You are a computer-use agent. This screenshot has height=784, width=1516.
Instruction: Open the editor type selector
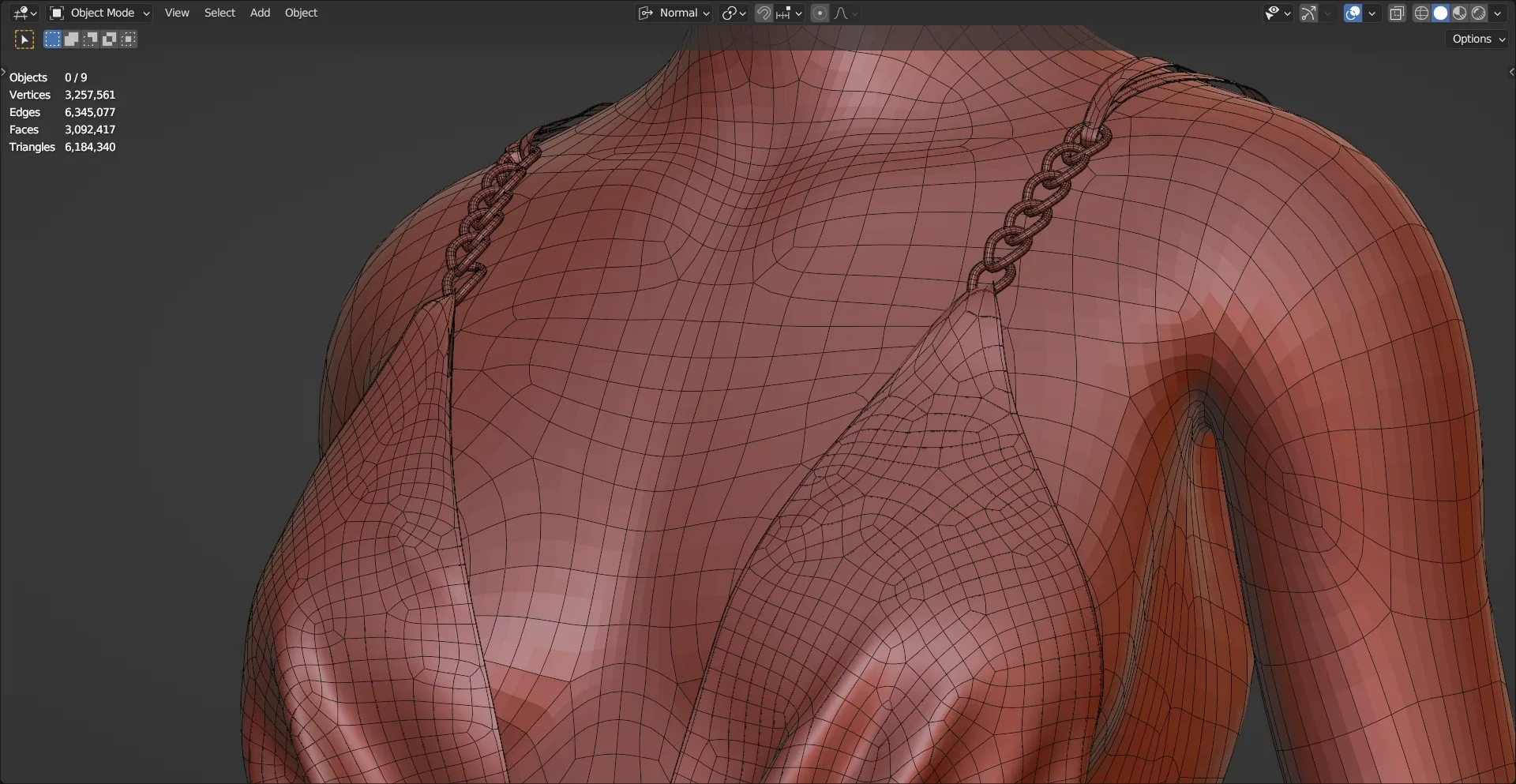pos(25,13)
